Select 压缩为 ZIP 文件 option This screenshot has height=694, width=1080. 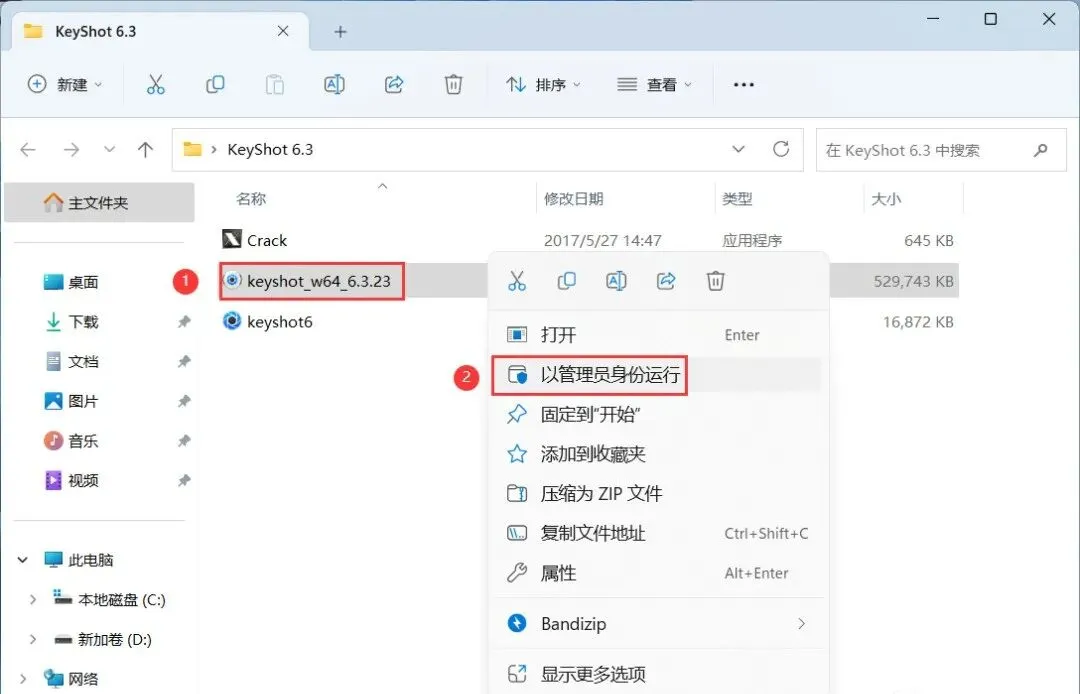point(658,494)
